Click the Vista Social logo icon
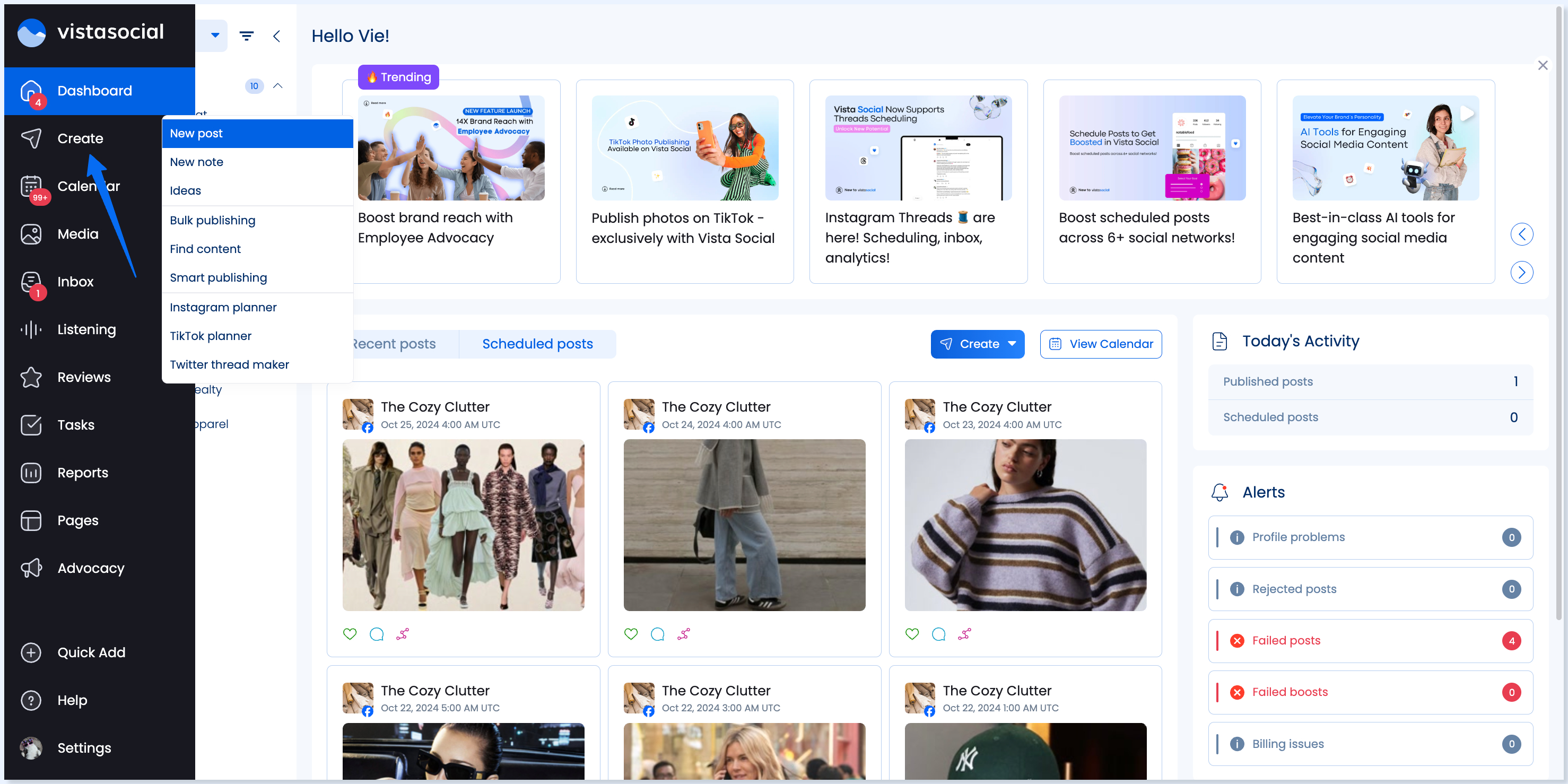 coord(31,32)
